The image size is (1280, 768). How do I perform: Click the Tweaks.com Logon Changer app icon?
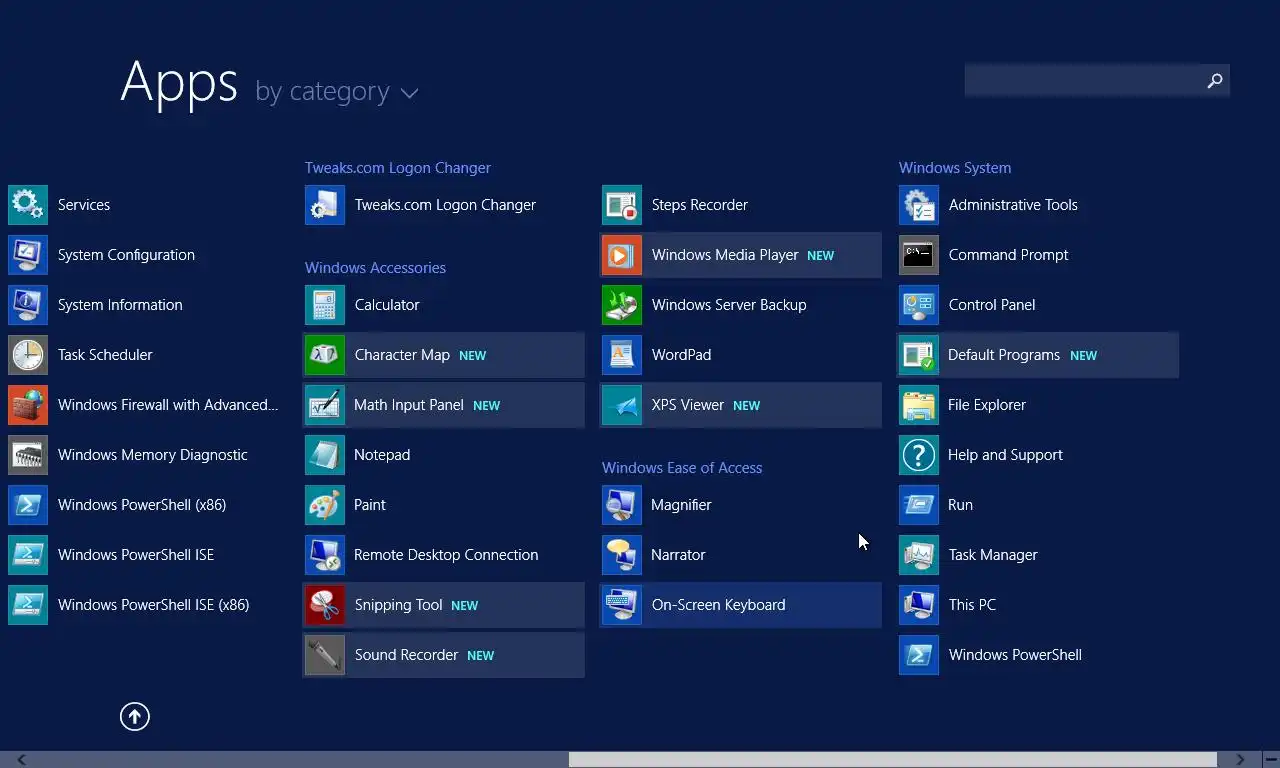tap(325, 205)
